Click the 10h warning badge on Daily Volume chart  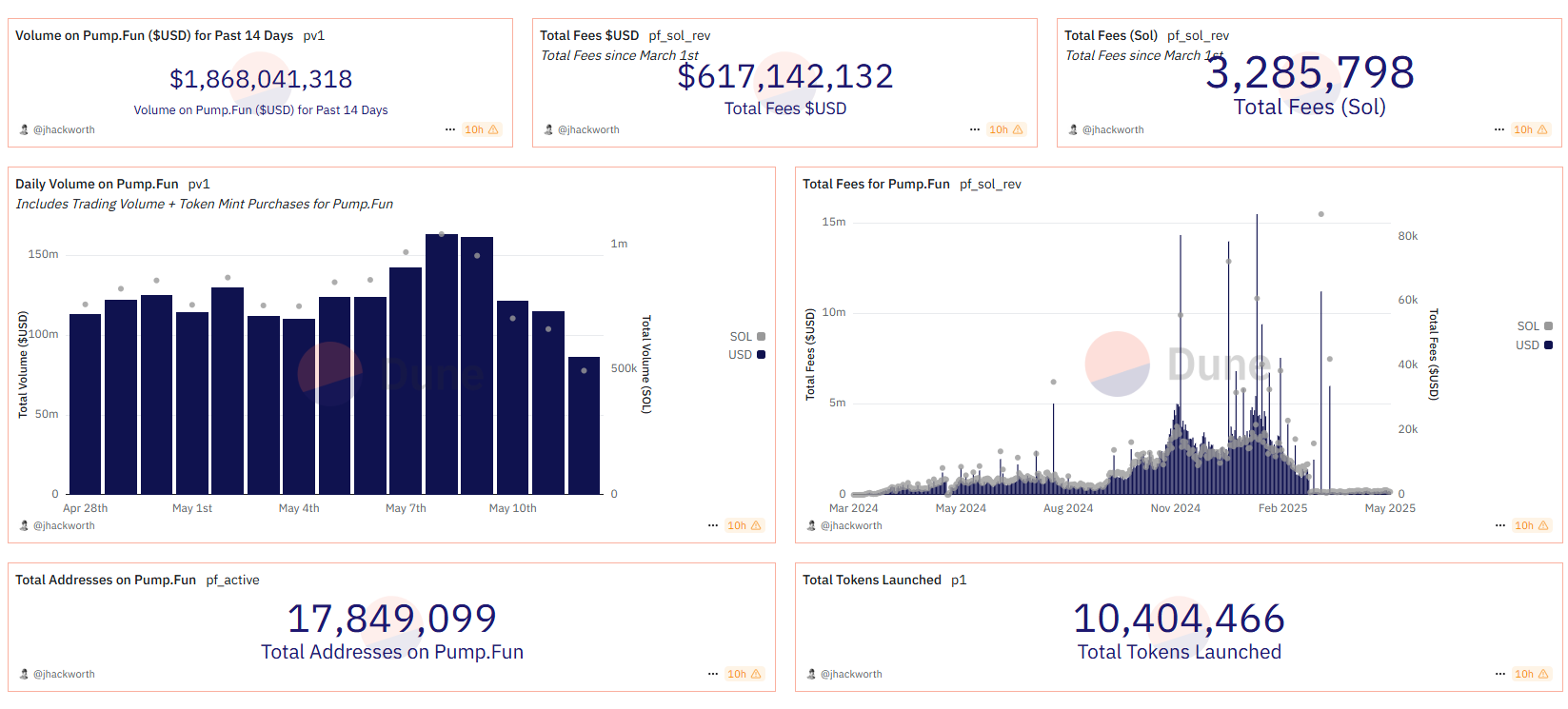pos(744,525)
